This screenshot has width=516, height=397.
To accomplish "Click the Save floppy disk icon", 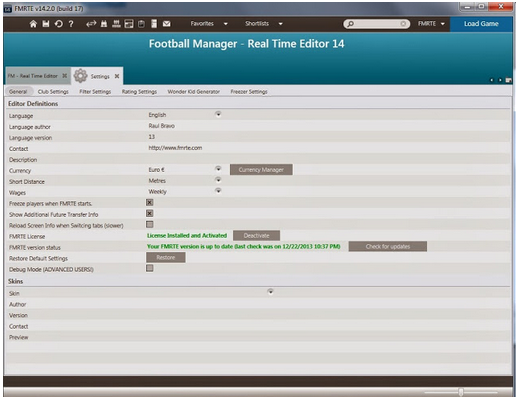I will coord(46,24).
